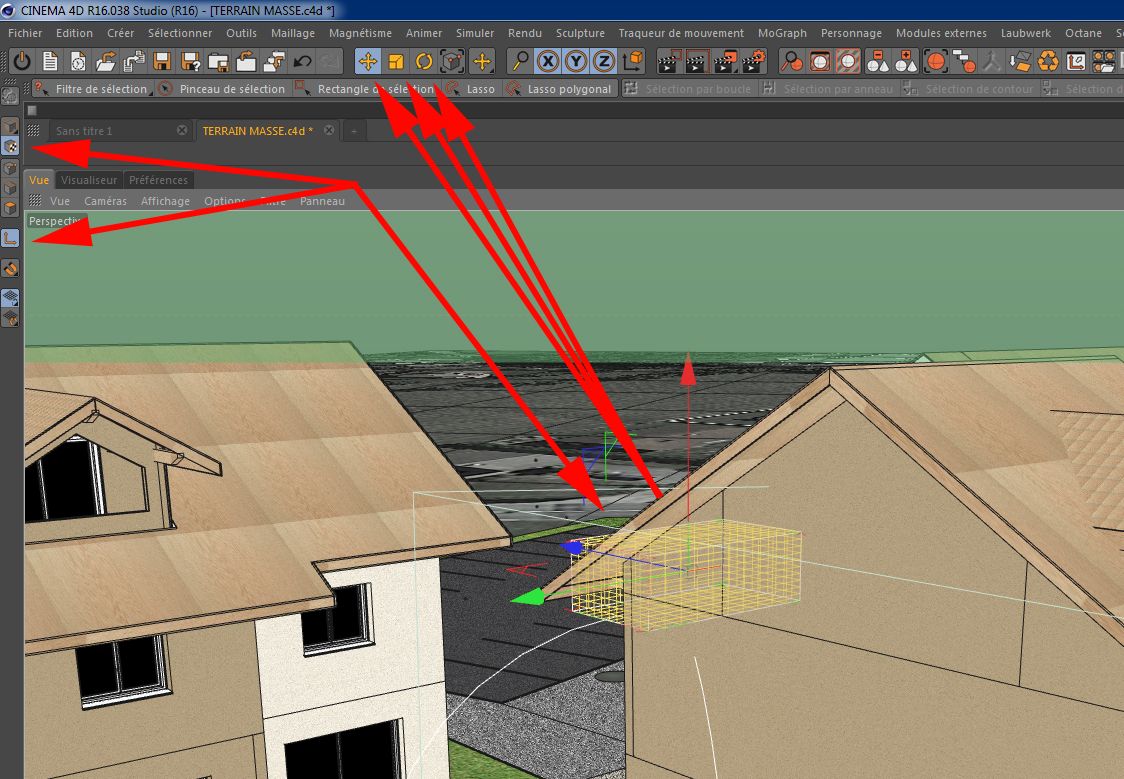Viewport: 1124px width, 779px height.
Task: Open the viewport Affichage menu
Action: pos(166,201)
